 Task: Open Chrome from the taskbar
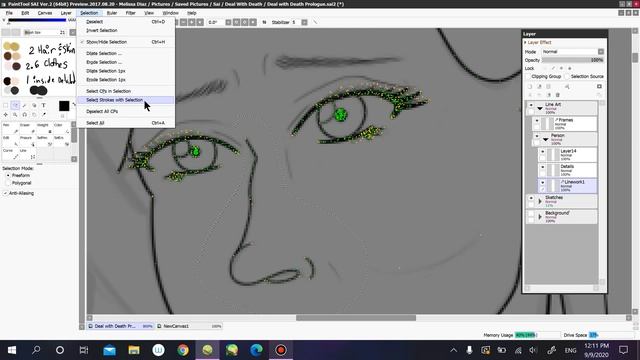point(183,350)
